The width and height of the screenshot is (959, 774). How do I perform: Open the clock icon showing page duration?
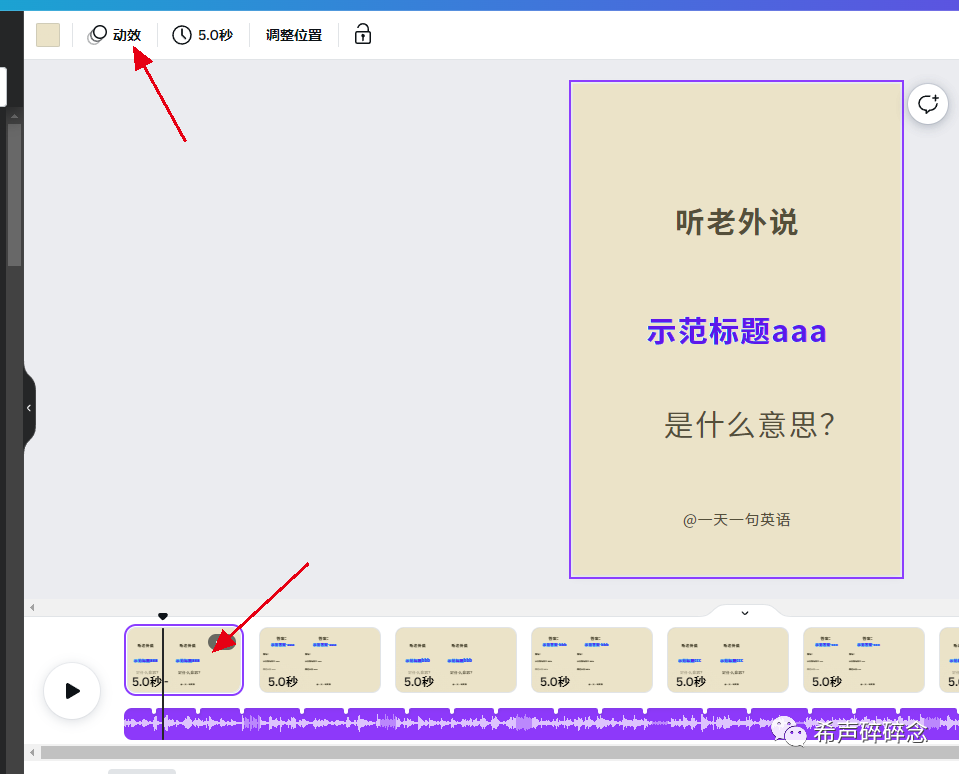181,34
